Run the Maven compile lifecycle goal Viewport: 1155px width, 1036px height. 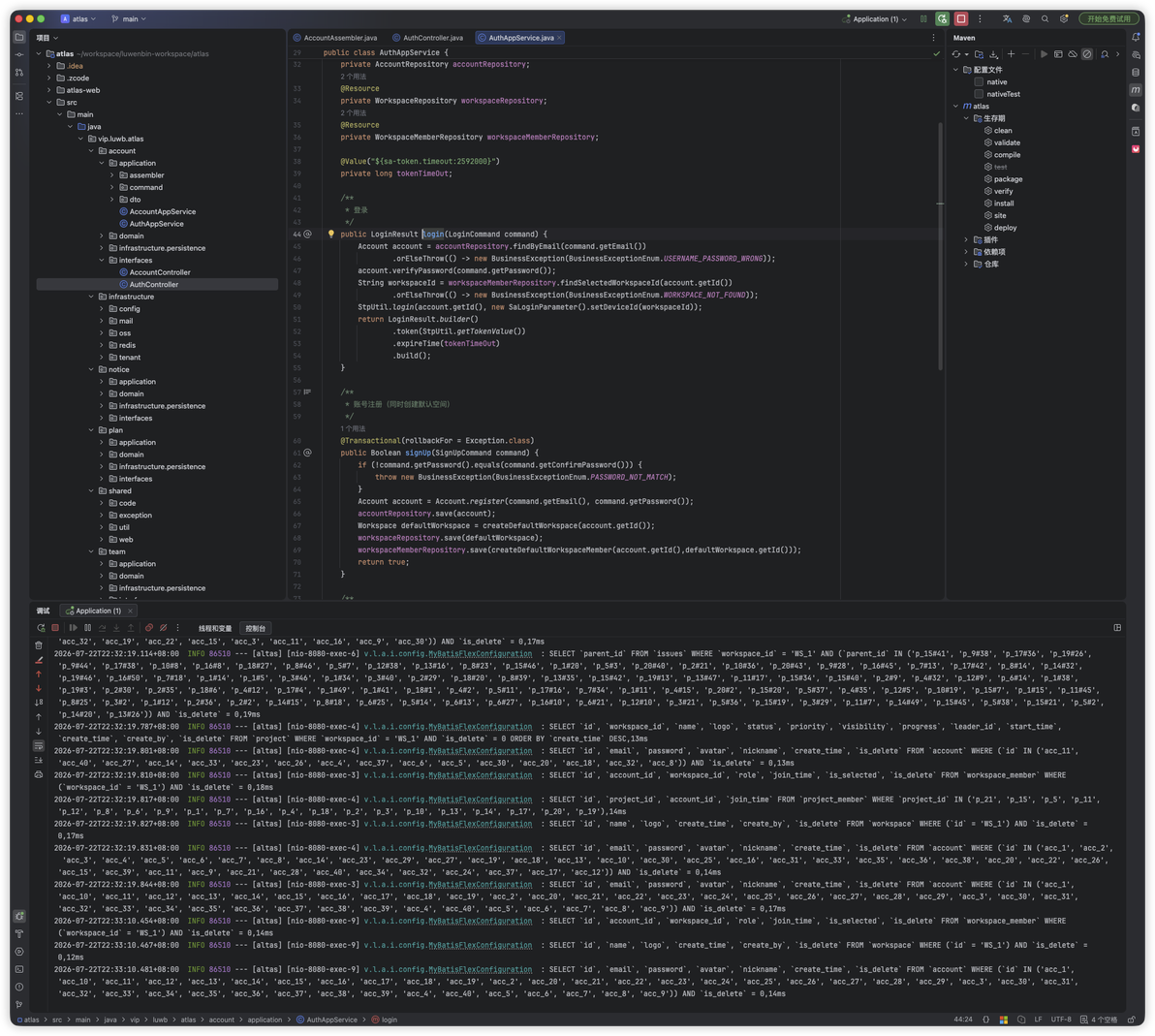pos(1006,155)
